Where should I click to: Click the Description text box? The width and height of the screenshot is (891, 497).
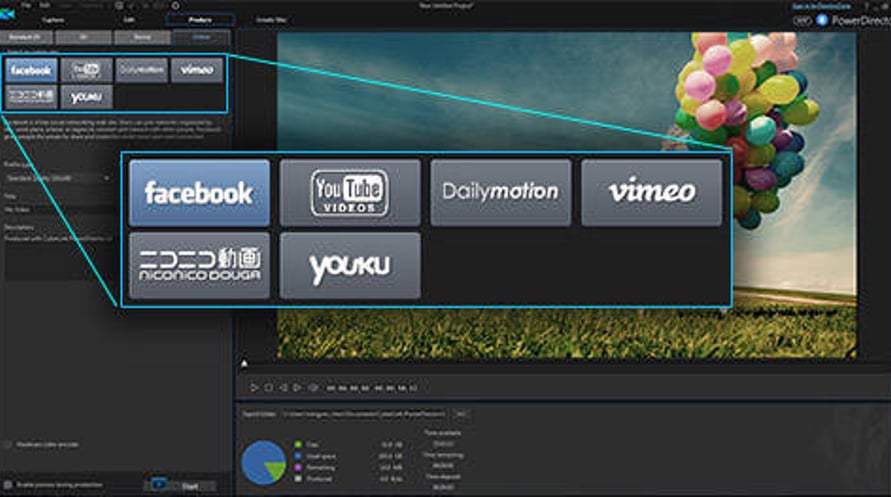[x=57, y=256]
